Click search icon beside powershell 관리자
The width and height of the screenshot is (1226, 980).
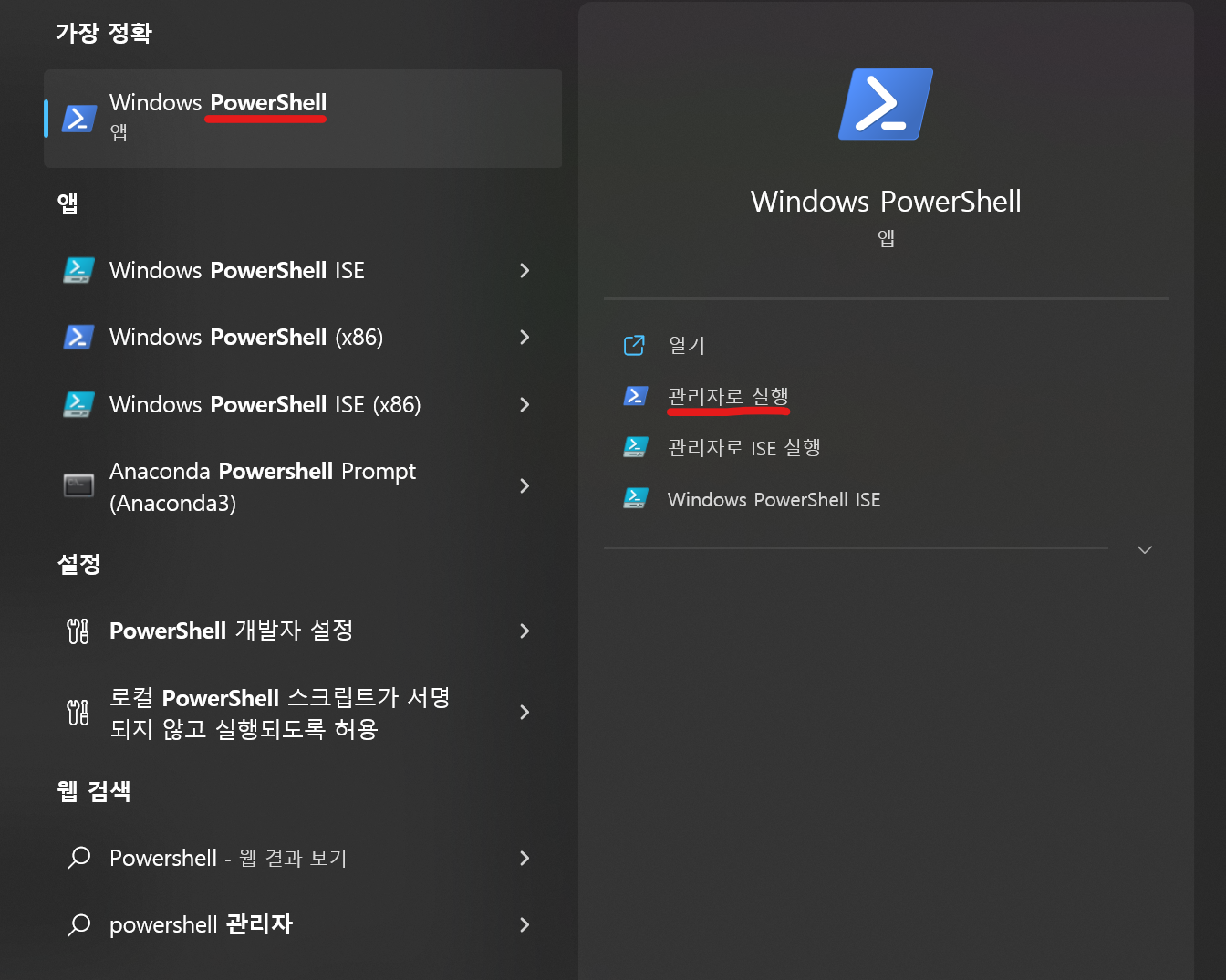(x=79, y=924)
